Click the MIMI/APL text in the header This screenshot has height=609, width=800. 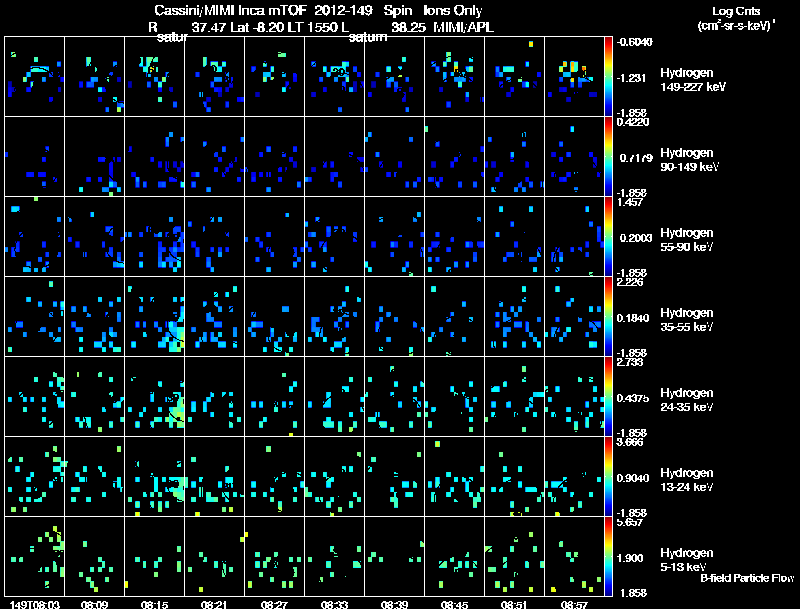click(x=463, y=27)
